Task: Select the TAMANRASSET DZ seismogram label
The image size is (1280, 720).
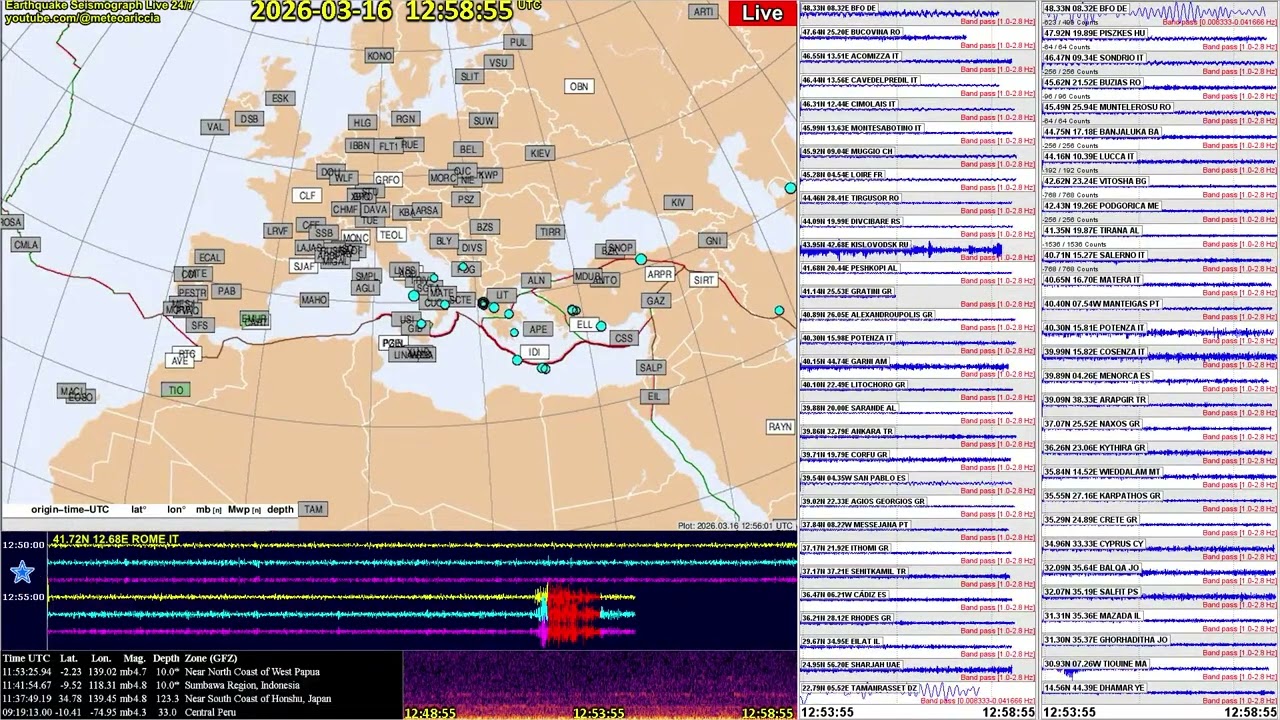Action: coord(859,688)
